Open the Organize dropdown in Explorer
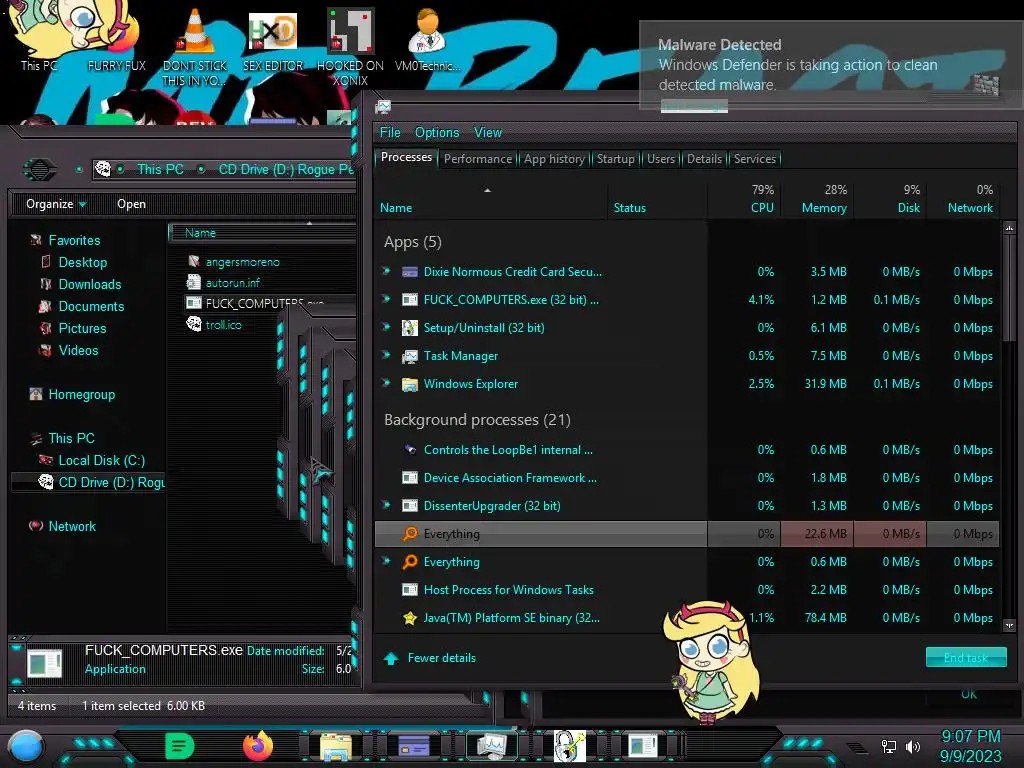This screenshot has width=1024, height=768. 56,204
